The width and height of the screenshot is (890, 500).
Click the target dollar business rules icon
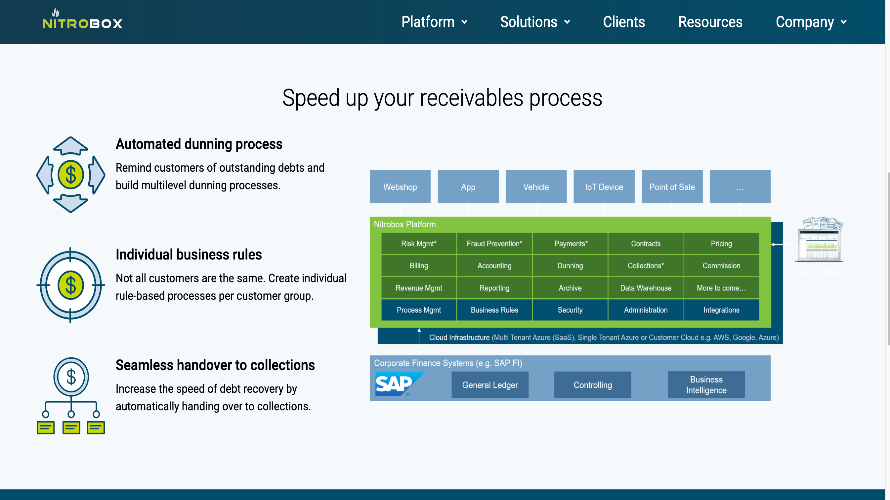pos(70,285)
